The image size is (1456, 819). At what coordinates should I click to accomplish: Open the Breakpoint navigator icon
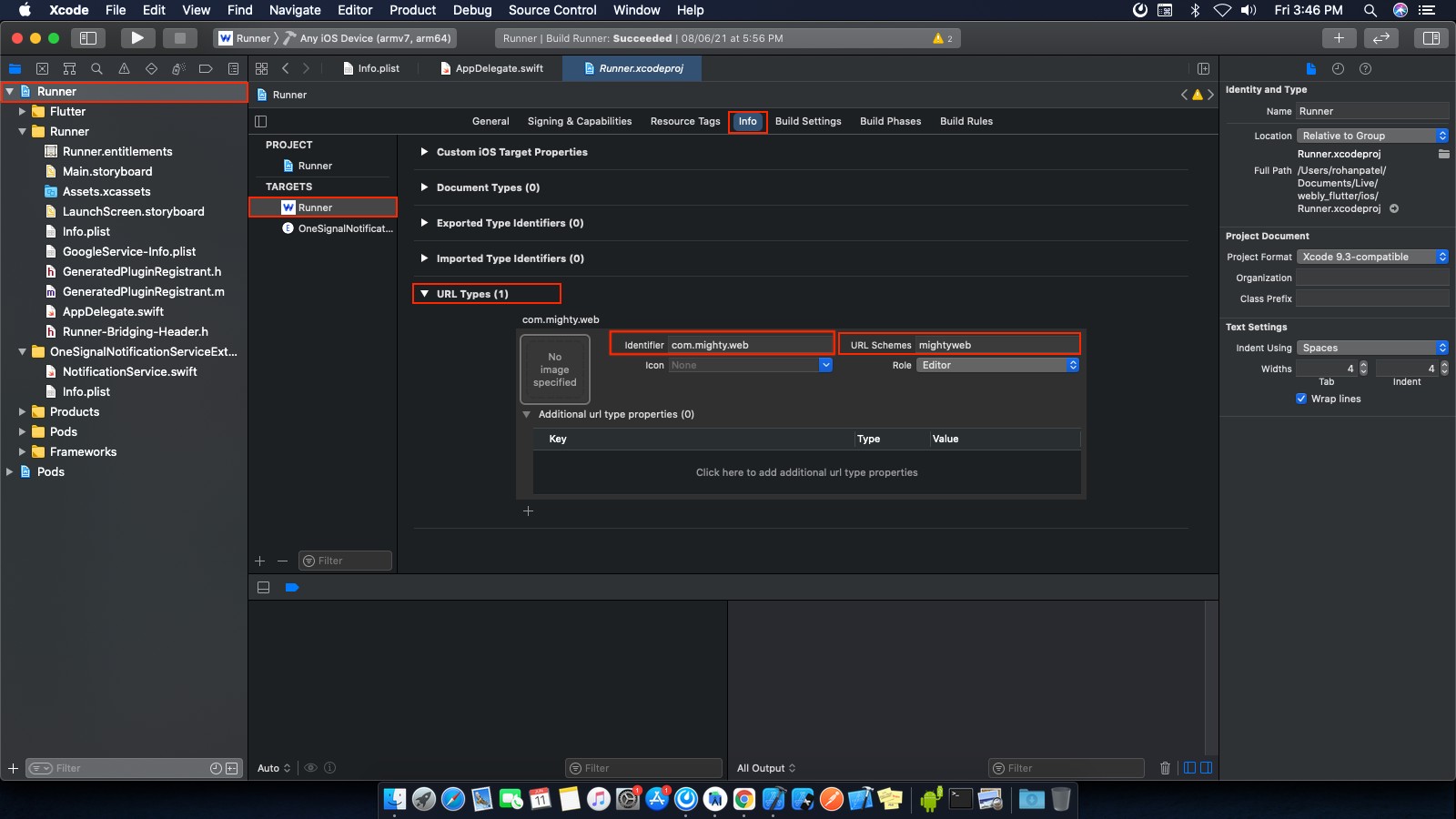click(206, 68)
